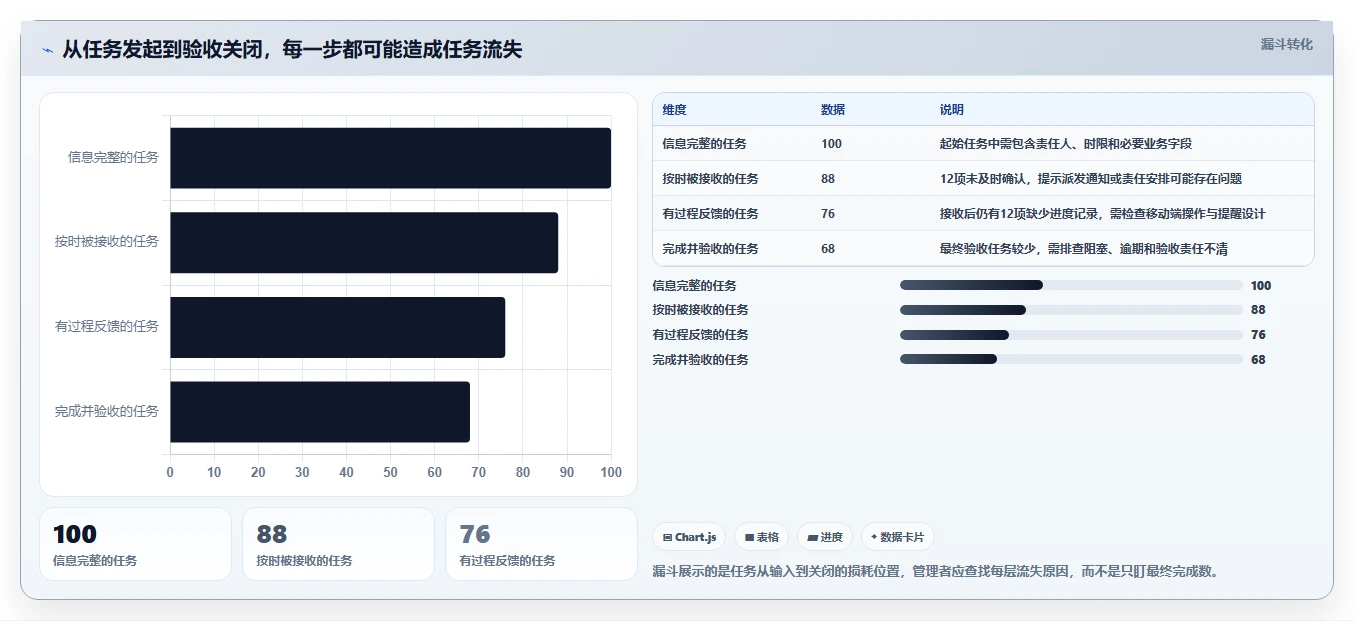Click the 漏斗转化 label in header

point(1286,44)
